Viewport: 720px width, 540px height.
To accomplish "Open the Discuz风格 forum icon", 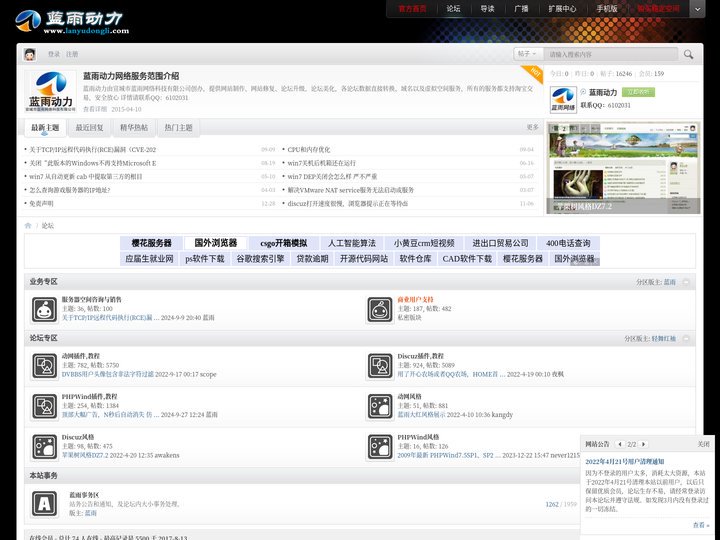I will 45,447.
